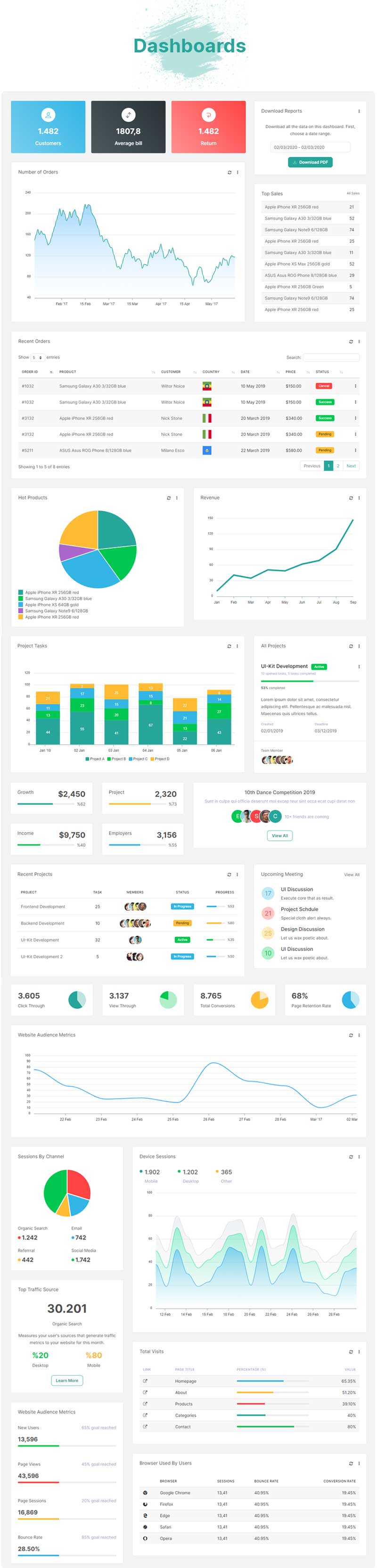Open the Show entries count dropdown
The height and width of the screenshot is (1568, 377).
tap(37, 357)
